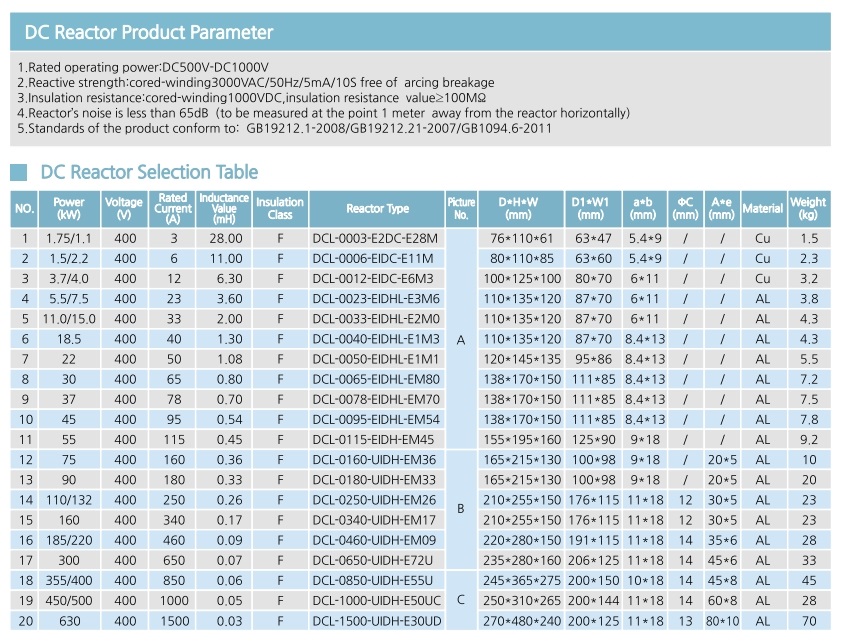The height and width of the screenshot is (644, 841).
Task: Click the D*H*W (mm) column header
Action: click(519, 209)
